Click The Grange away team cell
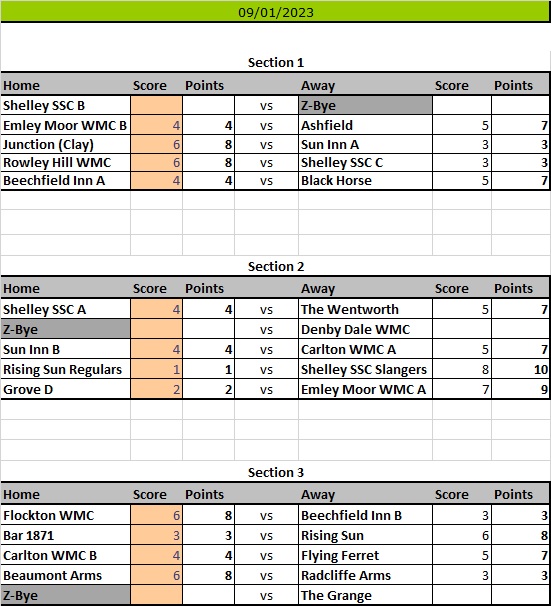The width and height of the screenshot is (551, 606). coord(365,595)
